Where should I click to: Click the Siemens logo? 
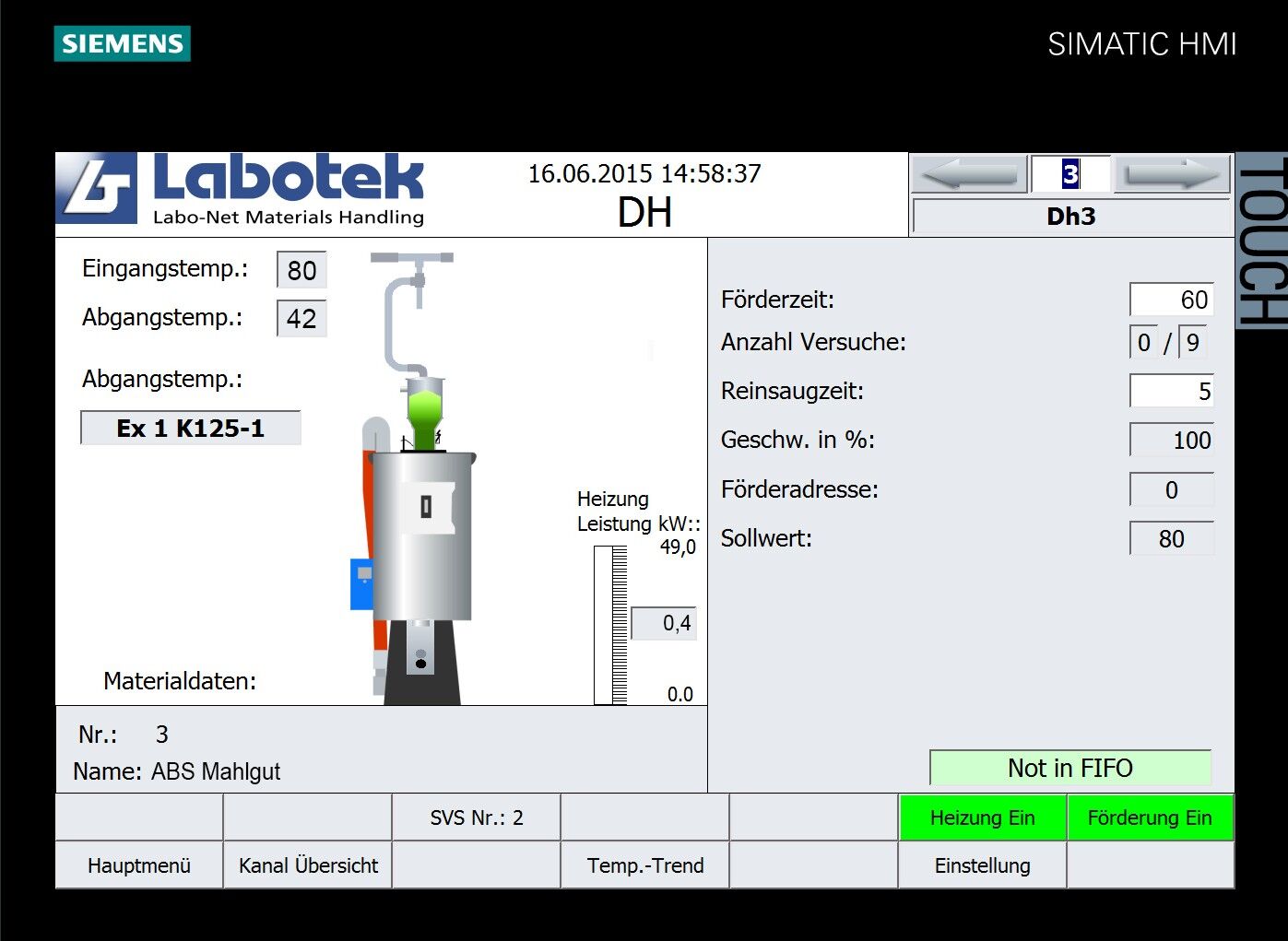(x=122, y=43)
